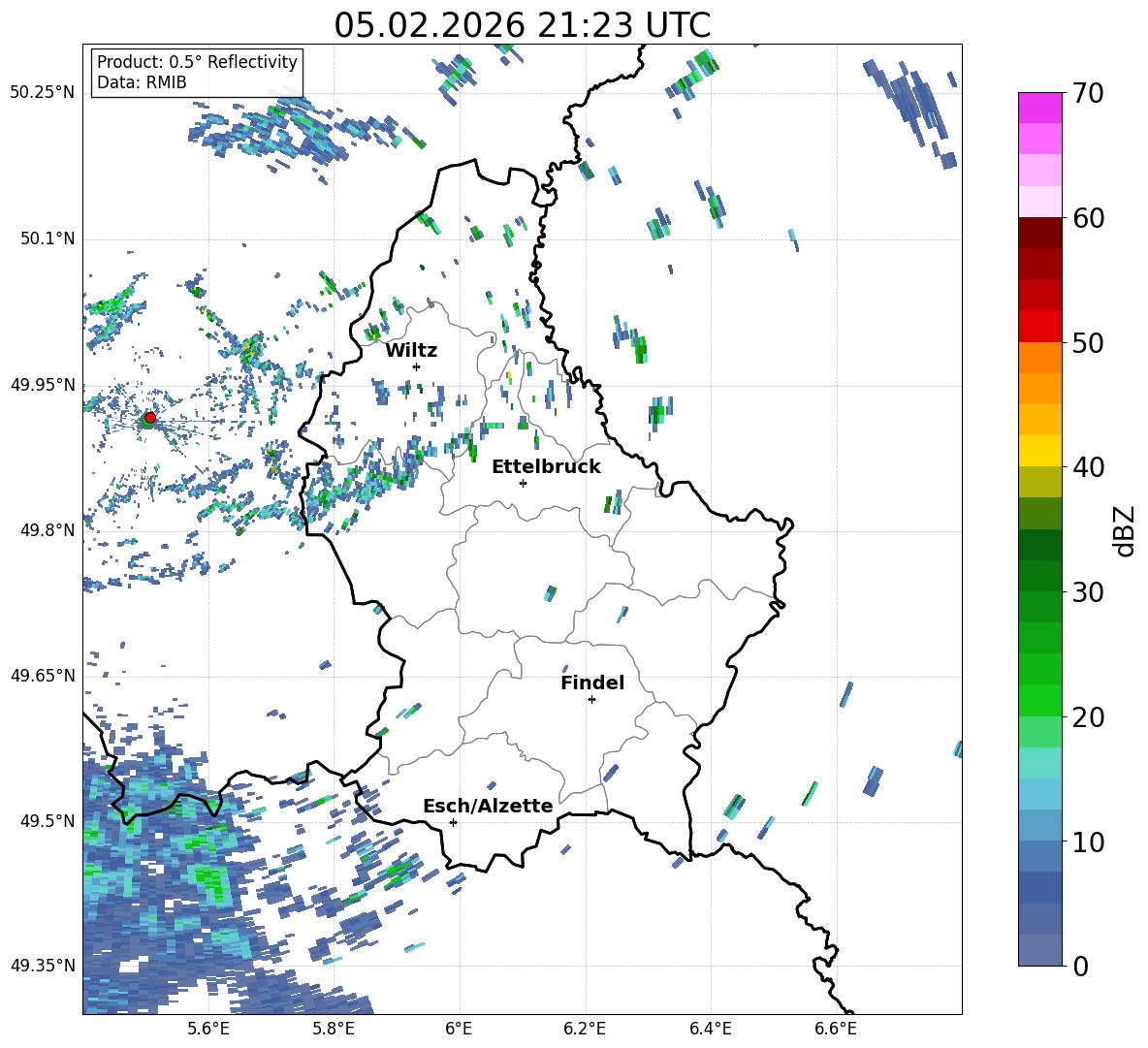The height and width of the screenshot is (1048, 1148).
Task: Pick the bright red colorbar segment
Action: [1040, 326]
